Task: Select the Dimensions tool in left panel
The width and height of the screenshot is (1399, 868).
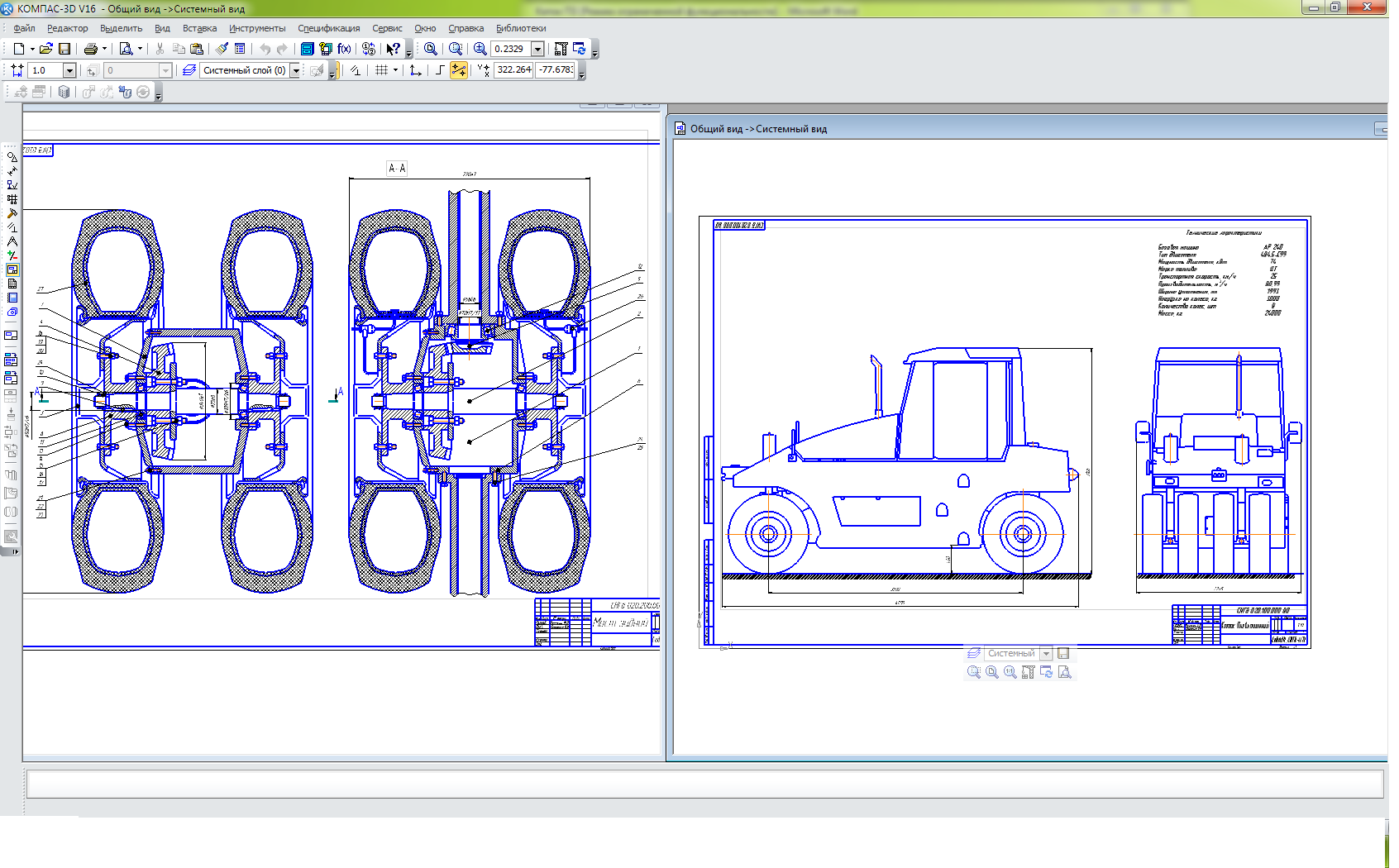Action: point(12,171)
